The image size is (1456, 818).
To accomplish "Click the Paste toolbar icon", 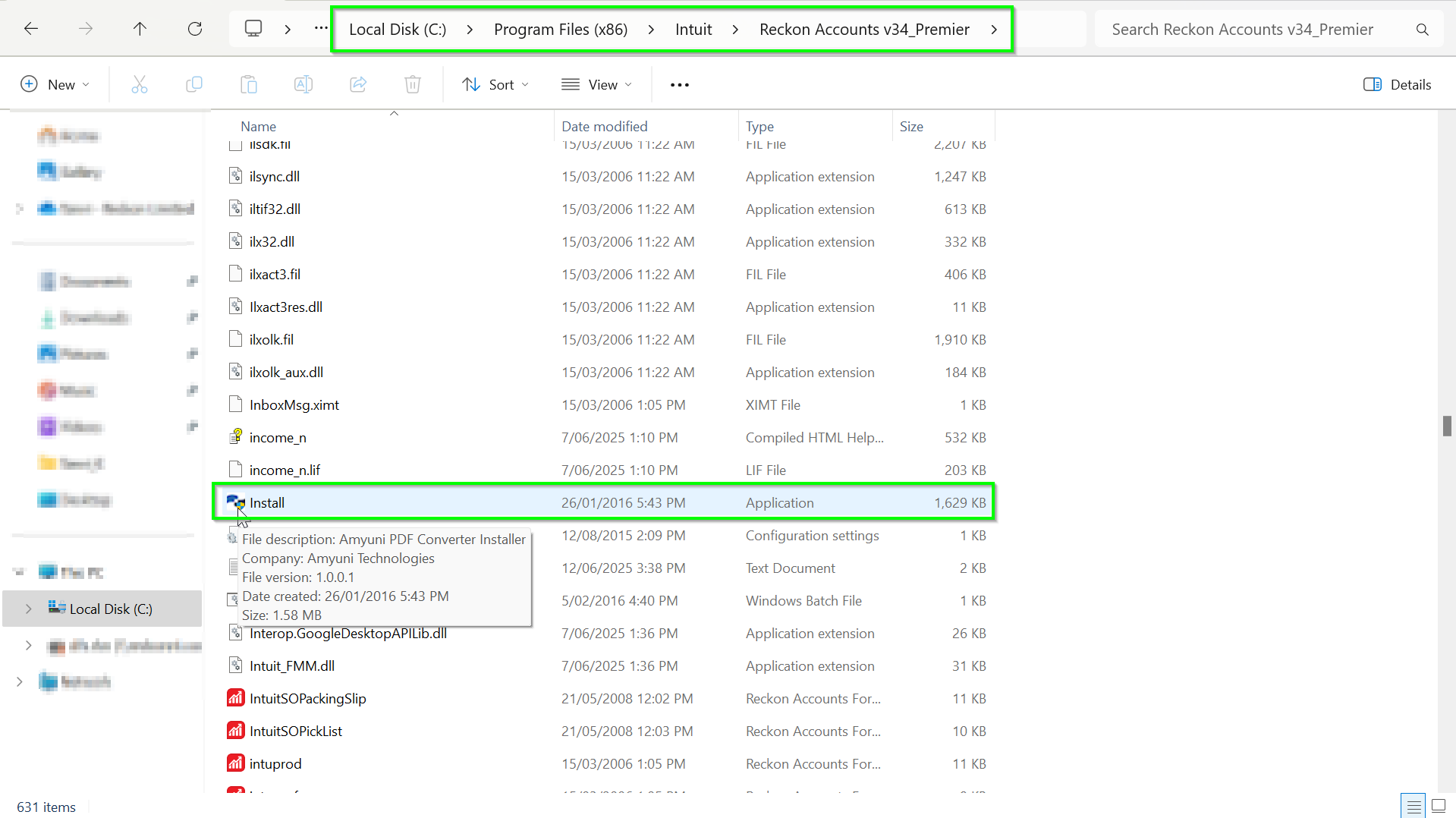I will point(249,84).
